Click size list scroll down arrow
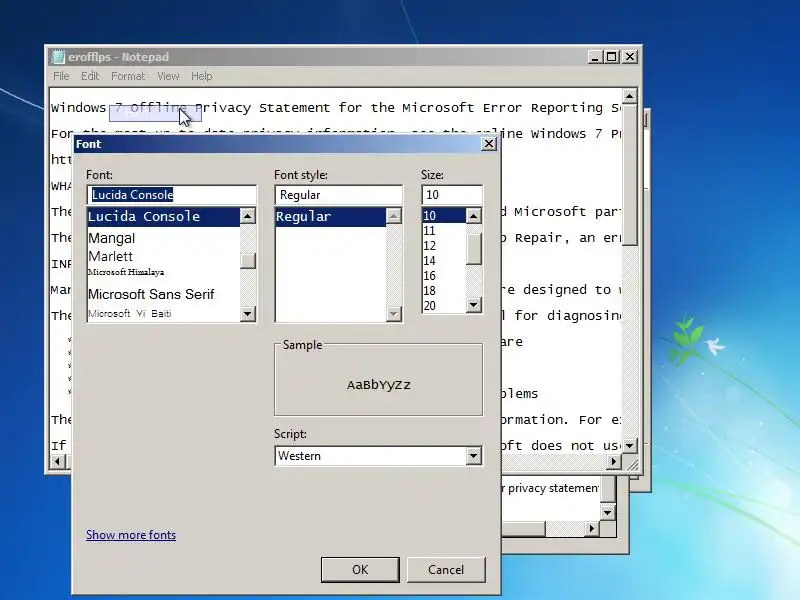This screenshot has width=800, height=600. click(473, 305)
